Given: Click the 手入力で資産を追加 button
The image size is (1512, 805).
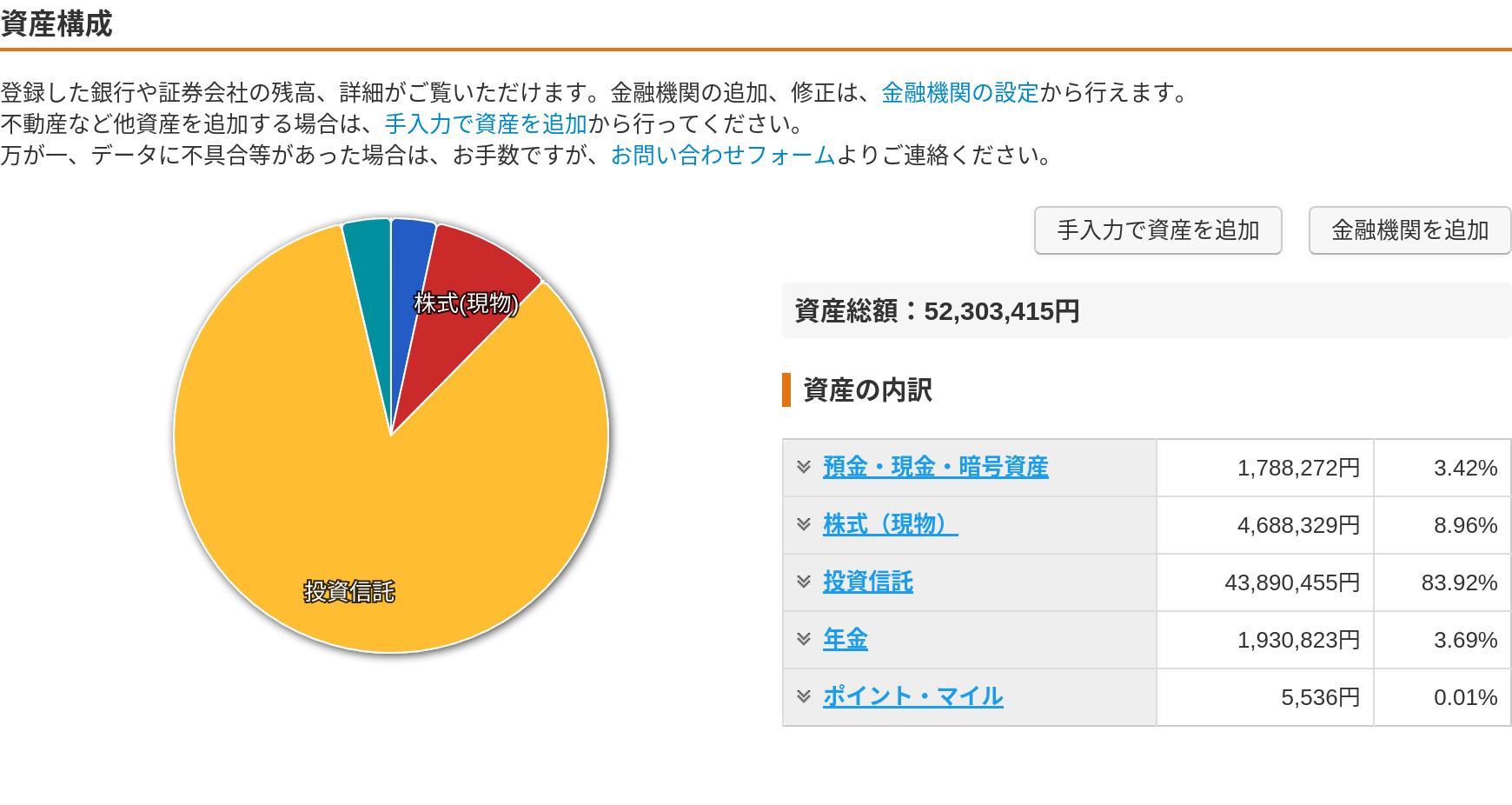Looking at the screenshot, I should point(1157,230).
